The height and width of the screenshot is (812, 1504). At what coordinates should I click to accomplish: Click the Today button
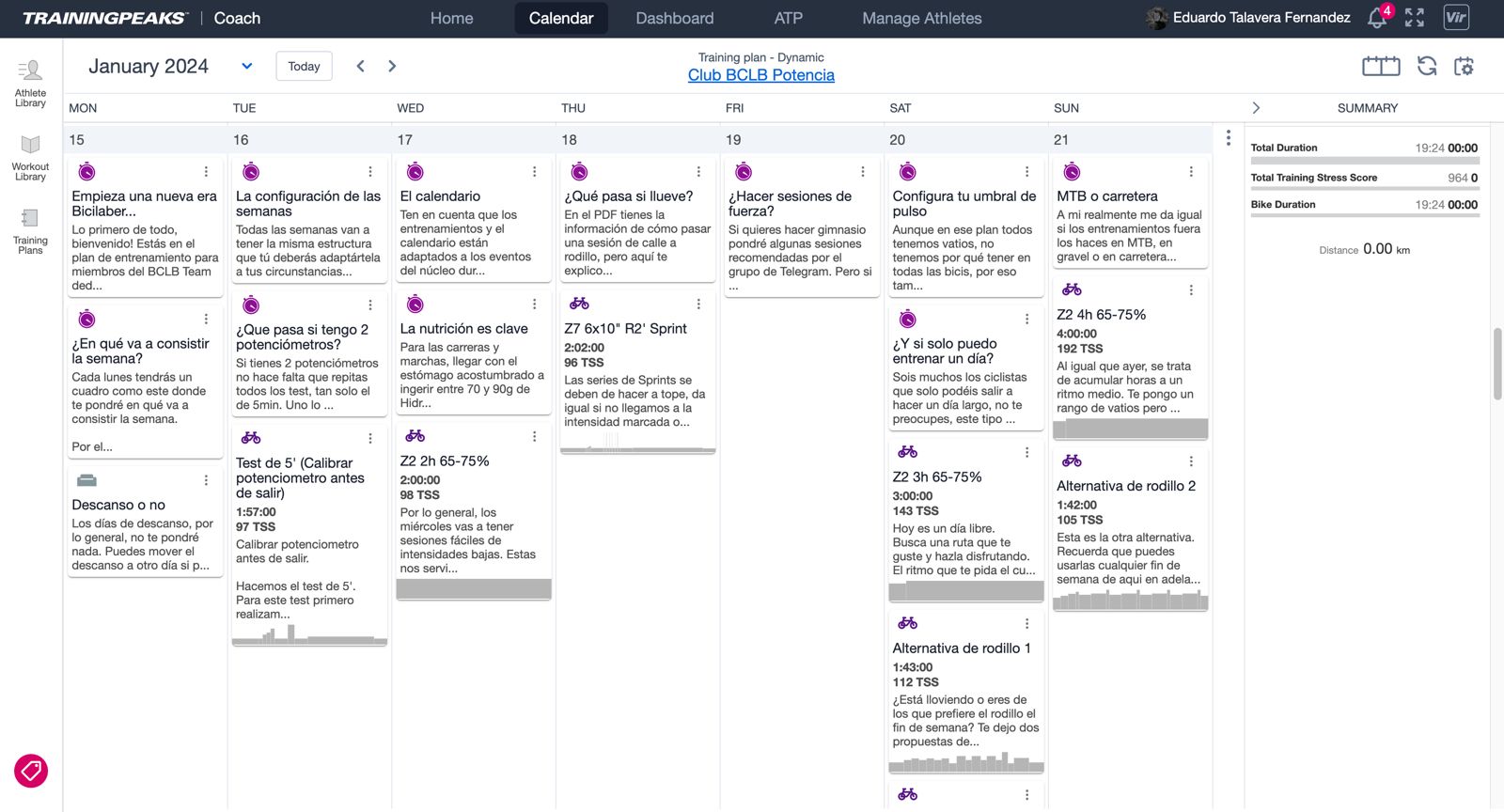coord(304,66)
